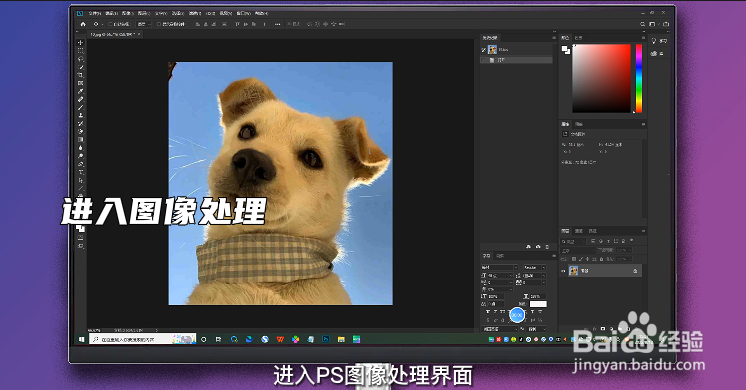Click the vertical hue slider
746x390 pixels.
pyautogui.click(x=639, y=78)
